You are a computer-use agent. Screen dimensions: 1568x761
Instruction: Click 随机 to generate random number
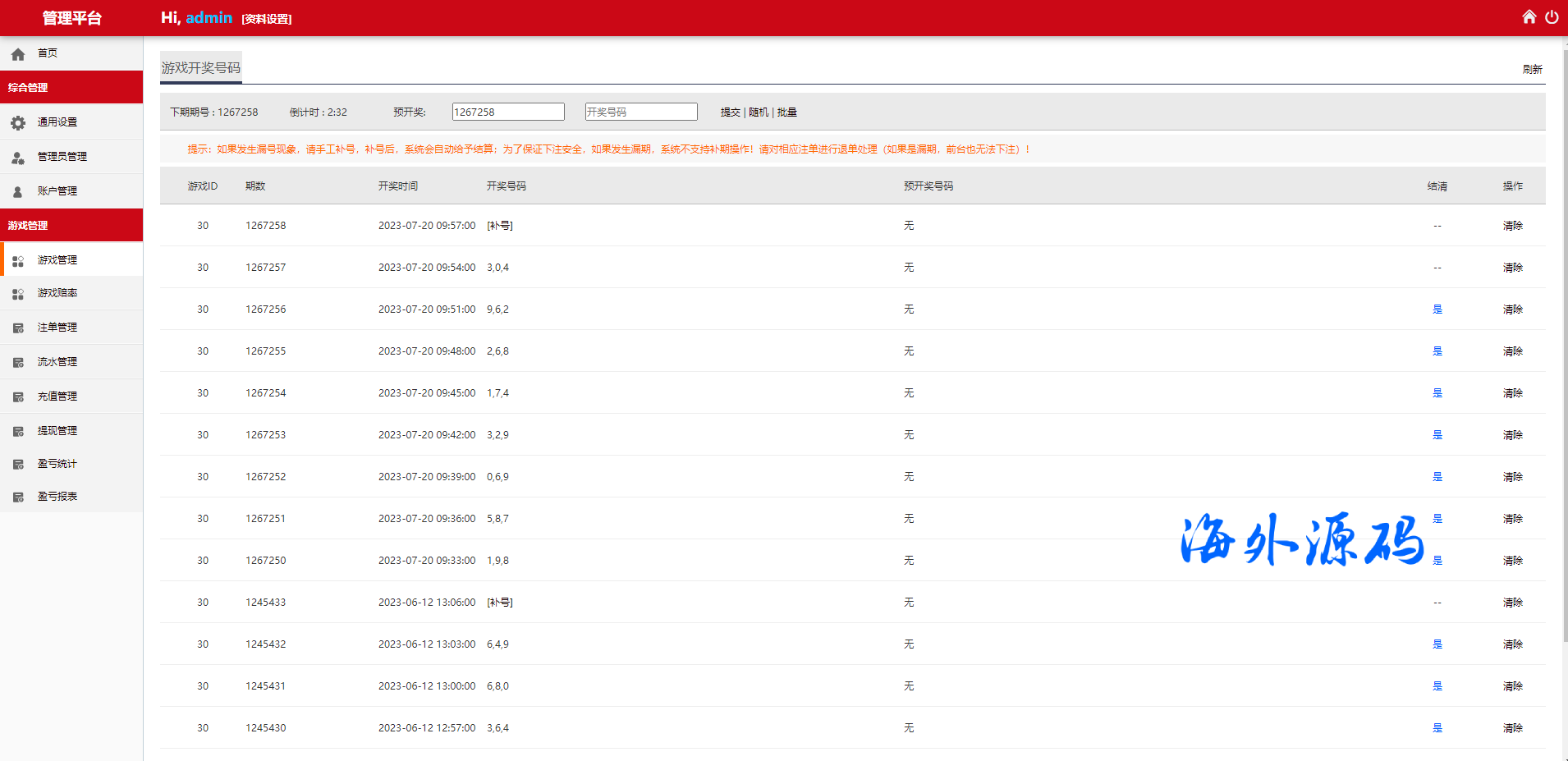(x=759, y=112)
